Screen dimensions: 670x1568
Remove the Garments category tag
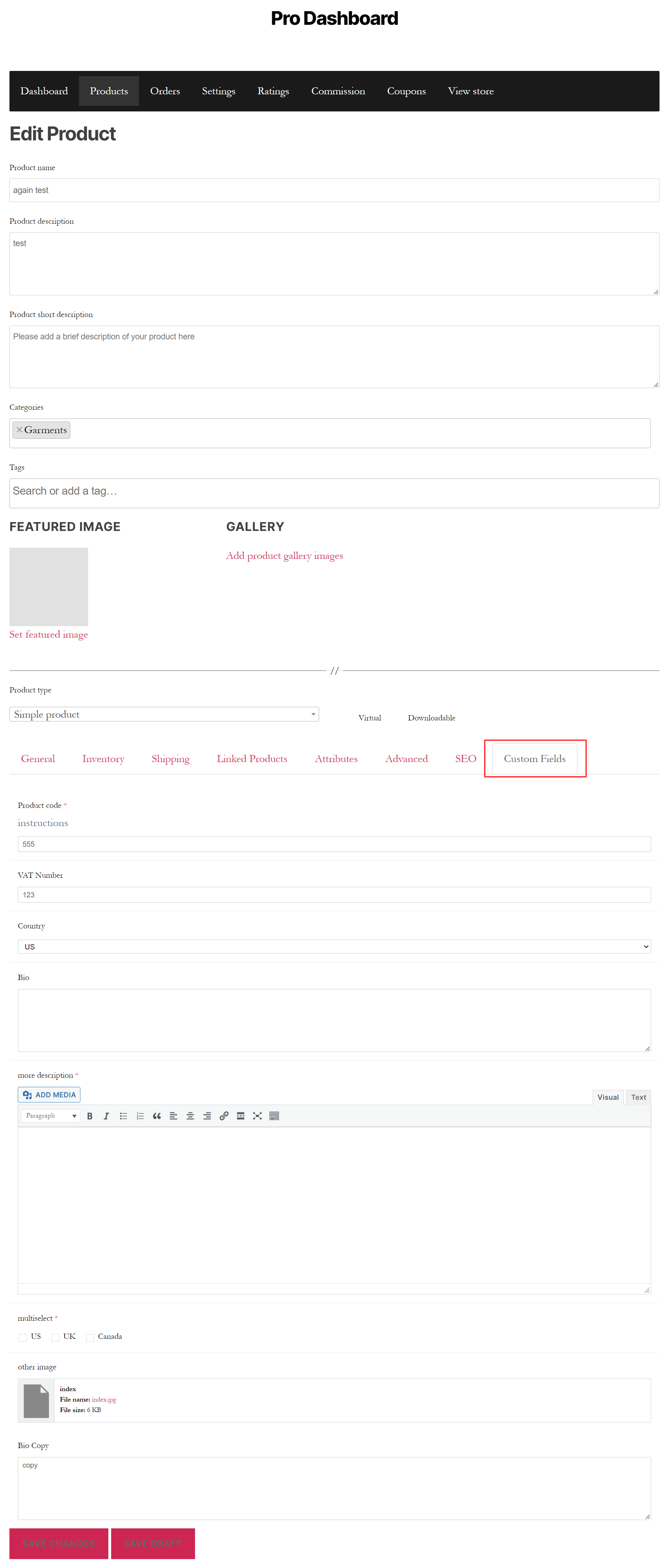(x=20, y=430)
